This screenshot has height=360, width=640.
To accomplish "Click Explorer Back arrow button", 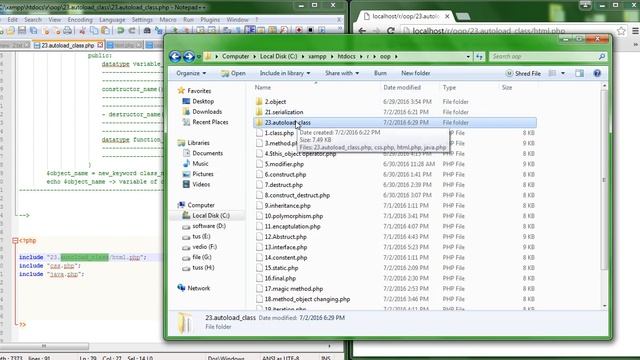I will pyautogui.click(x=175, y=56).
